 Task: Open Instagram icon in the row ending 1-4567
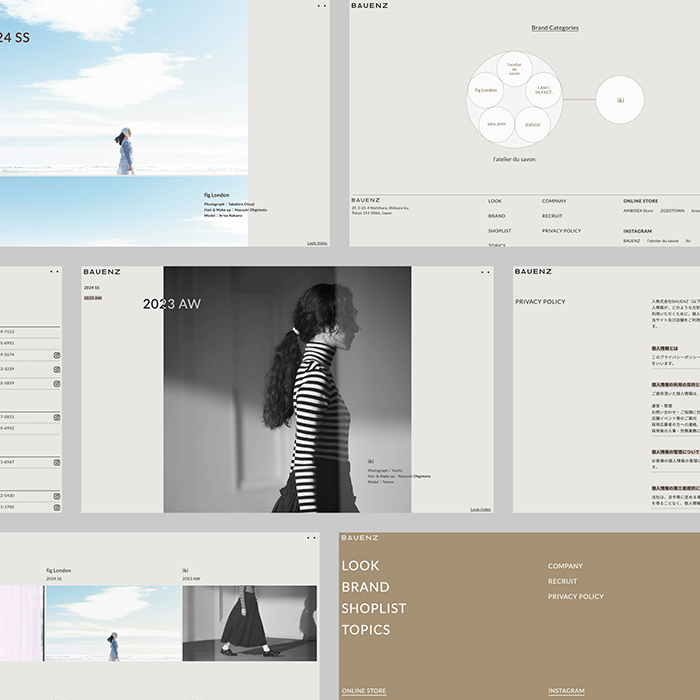[57, 462]
